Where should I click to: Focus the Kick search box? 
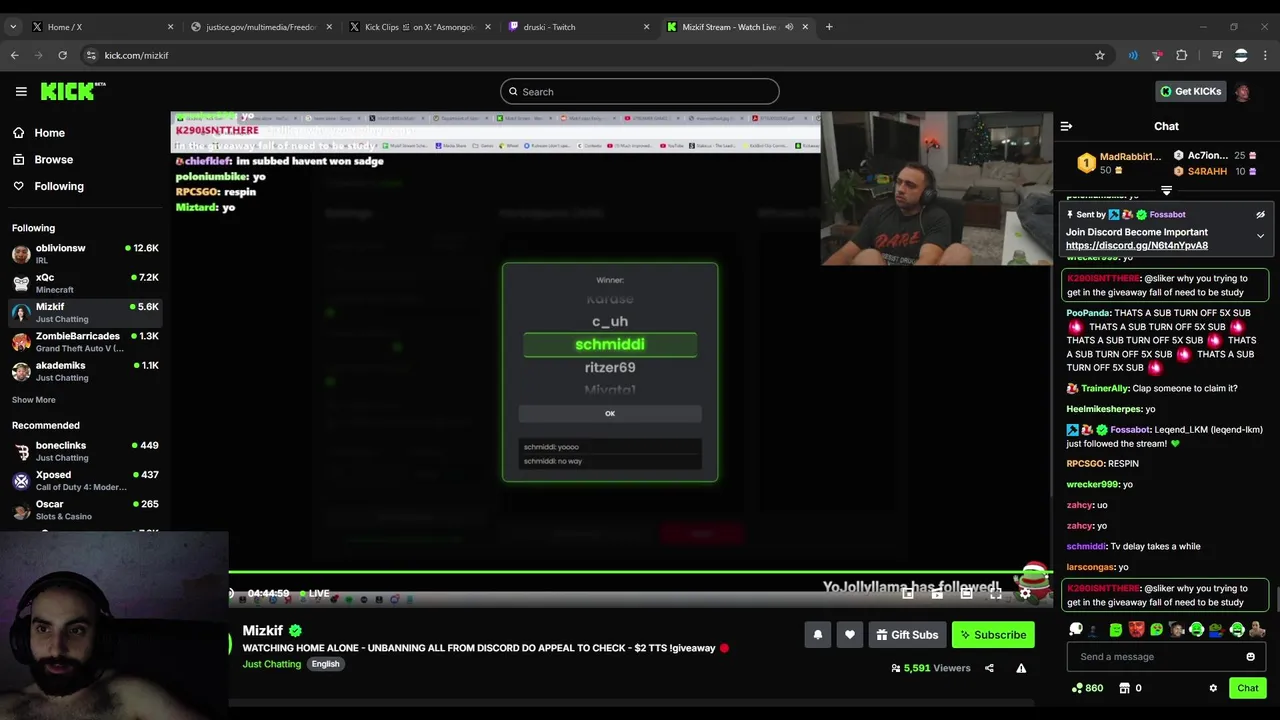[x=640, y=91]
